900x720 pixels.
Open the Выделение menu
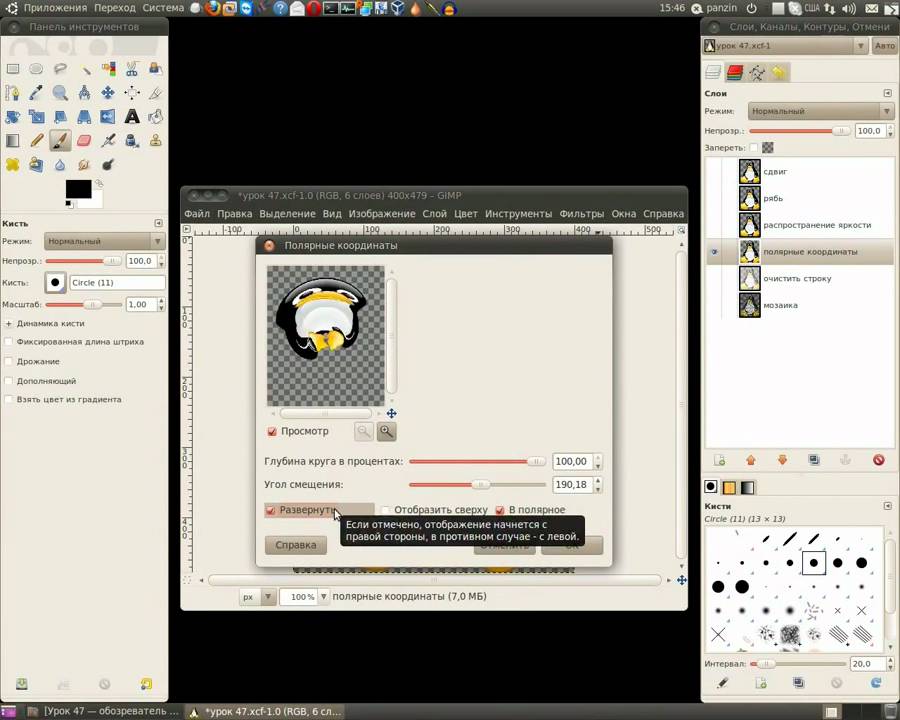[x=287, y=214]
